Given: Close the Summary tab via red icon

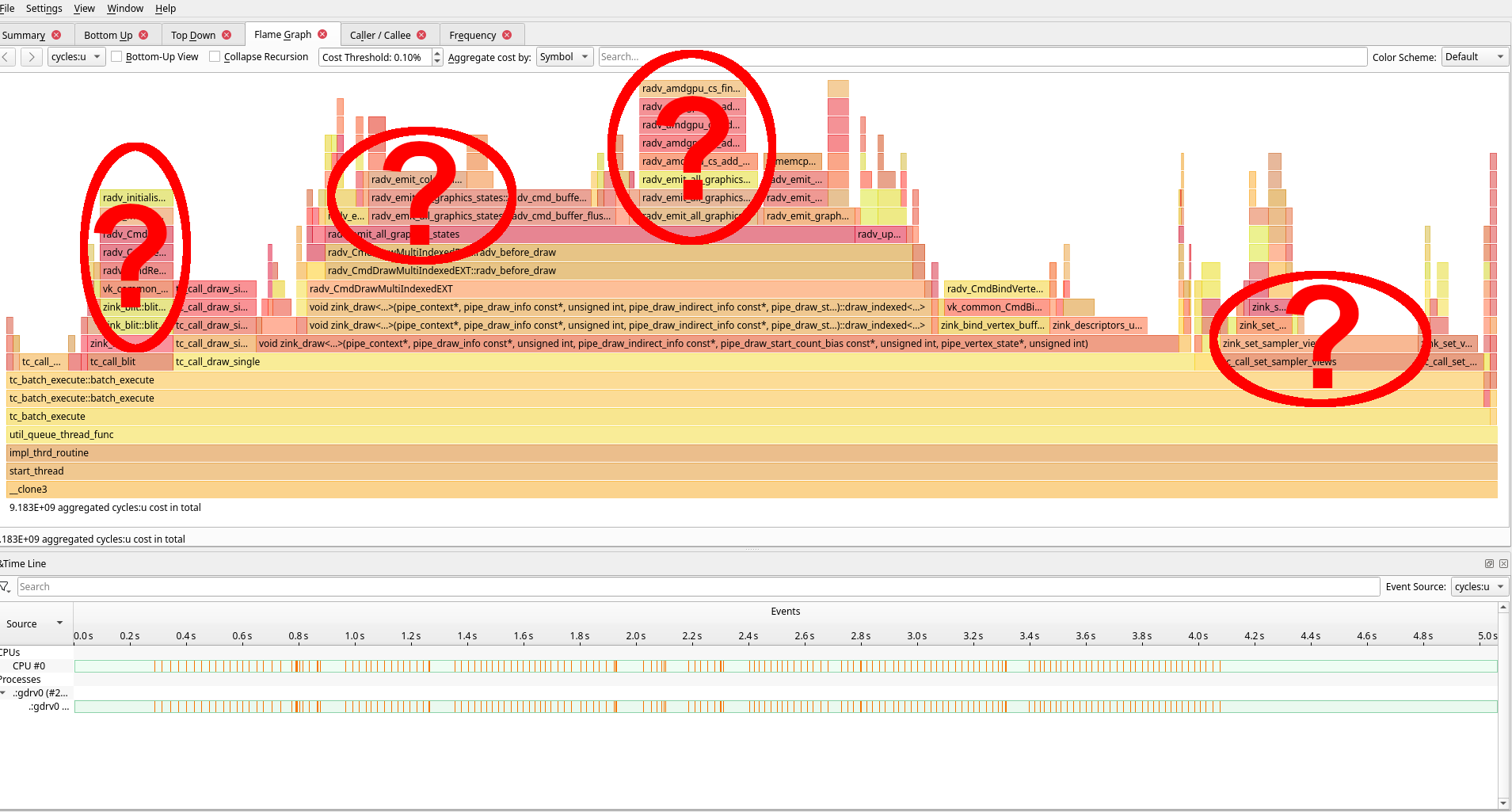Looking at the screenshot, I should (56, 35).
